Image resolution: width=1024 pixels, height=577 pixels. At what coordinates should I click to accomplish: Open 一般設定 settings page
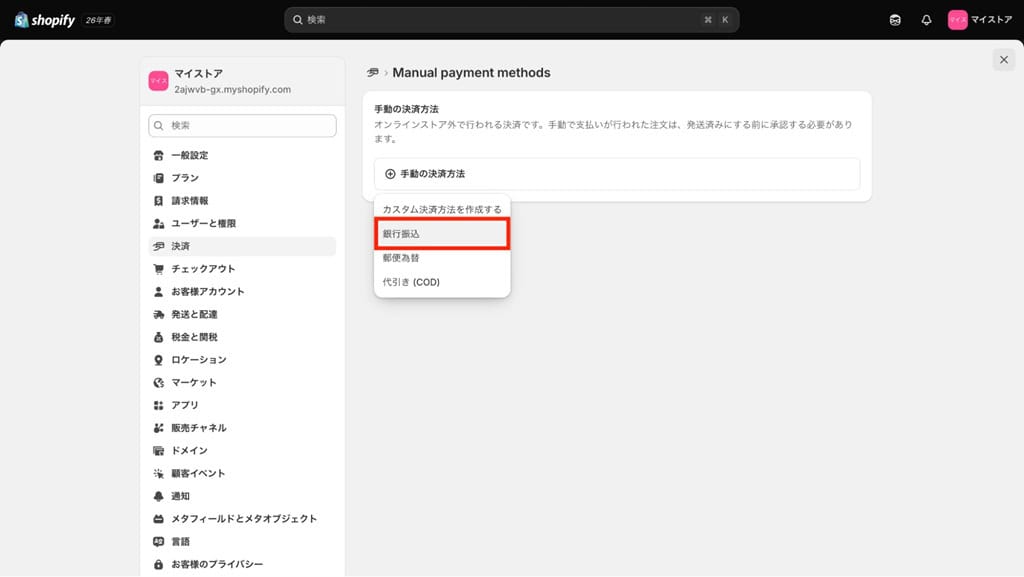(242, 155)
